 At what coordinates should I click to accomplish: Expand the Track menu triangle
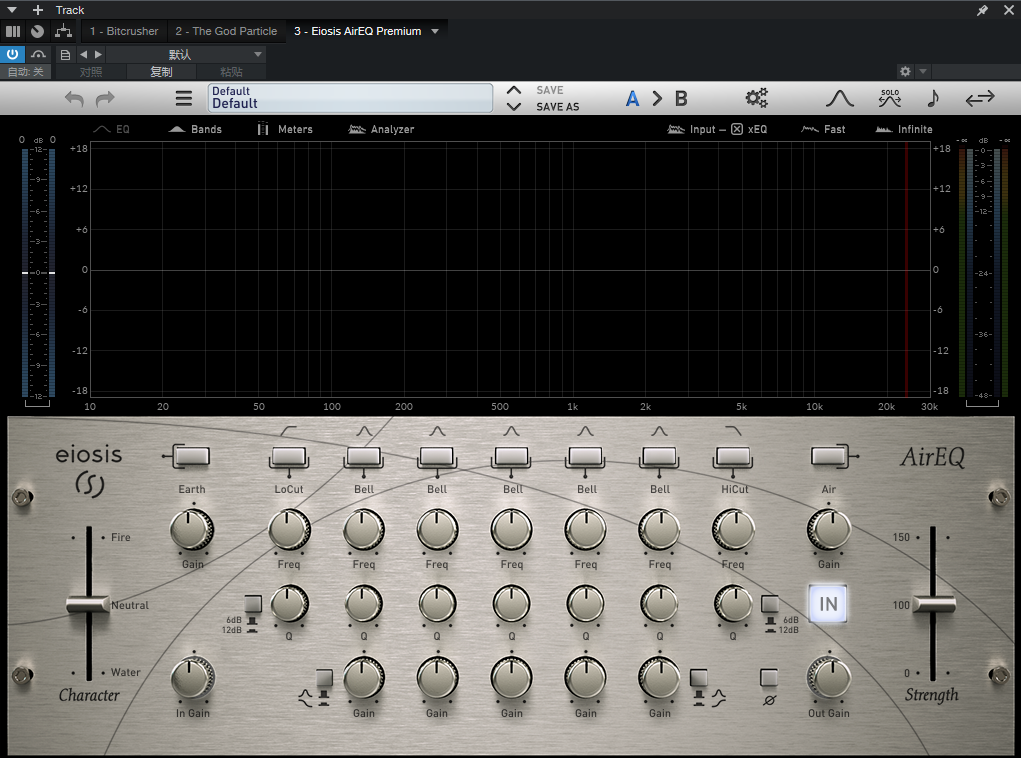pyautogui.click(x=12, y=10)
